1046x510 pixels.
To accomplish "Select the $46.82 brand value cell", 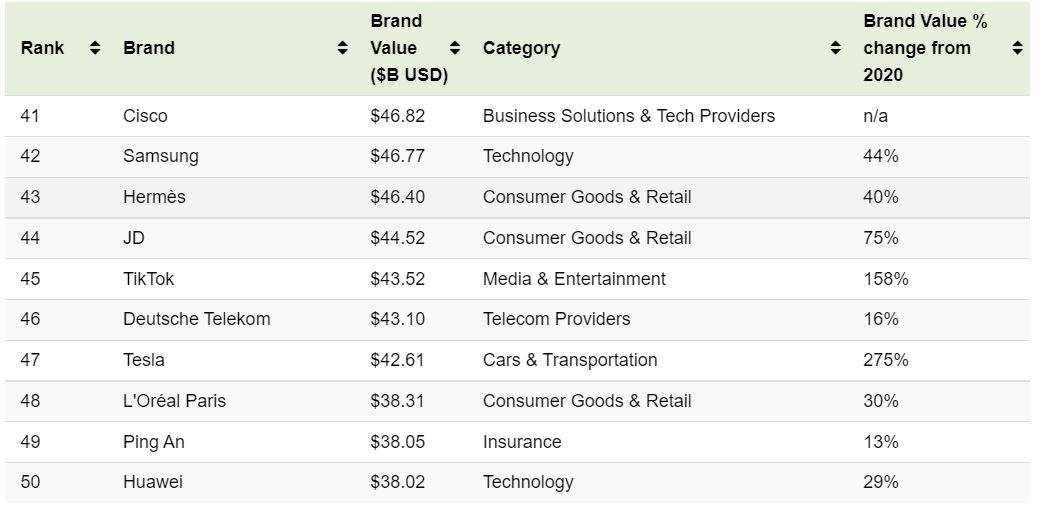I will 397,116.
